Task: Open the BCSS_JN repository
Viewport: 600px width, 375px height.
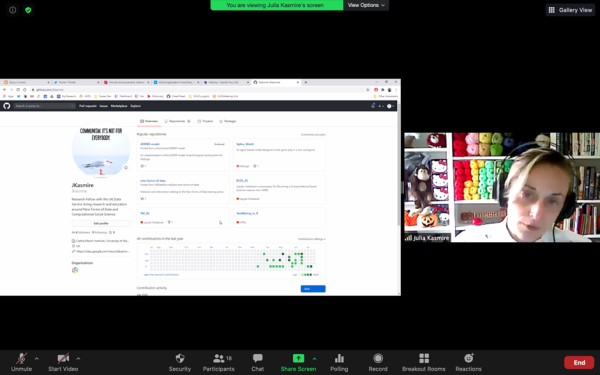Action: pos(242,181)
